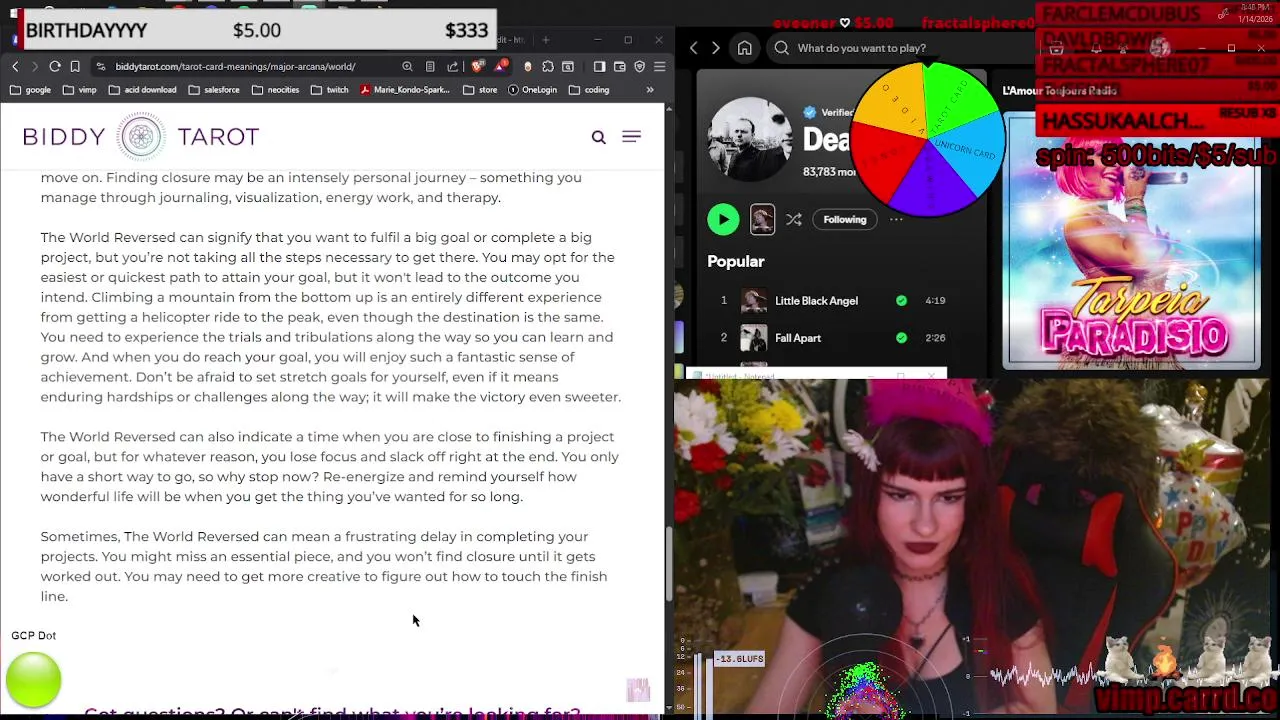The height and width of the screenshot is (720, 1280).
Task: Click the green GCP Dot indicator
Action: tap(33, 680)
